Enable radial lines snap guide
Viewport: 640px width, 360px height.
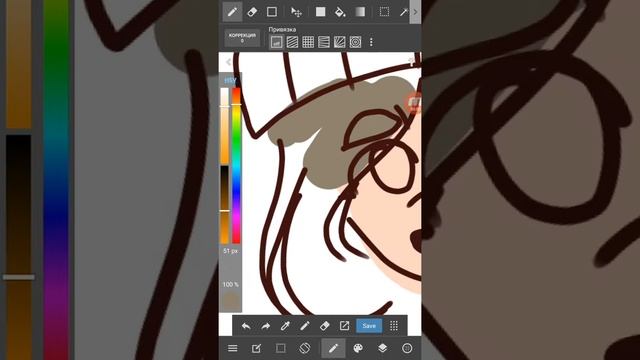(340, 42)
